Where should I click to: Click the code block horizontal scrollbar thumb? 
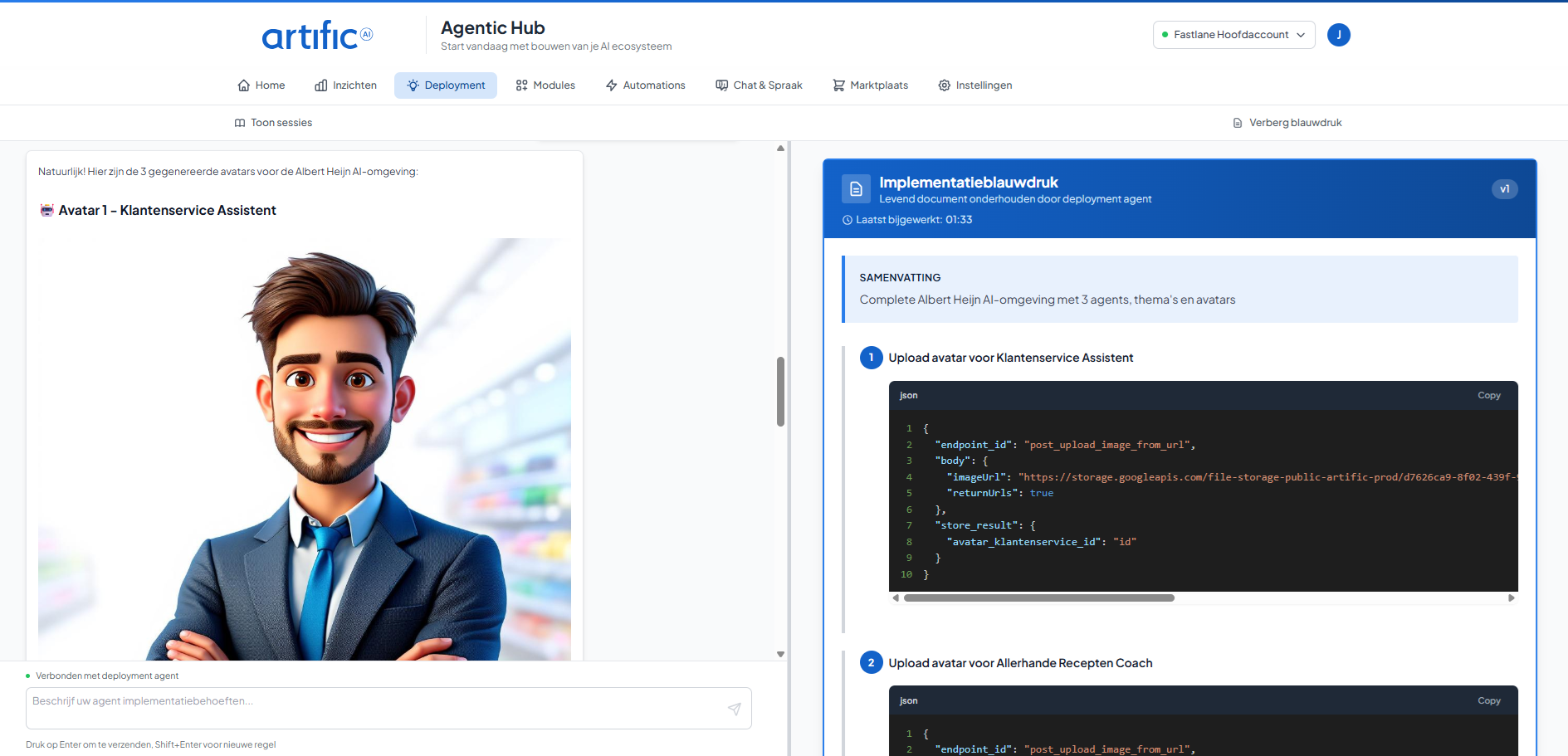click(1038, 597)
